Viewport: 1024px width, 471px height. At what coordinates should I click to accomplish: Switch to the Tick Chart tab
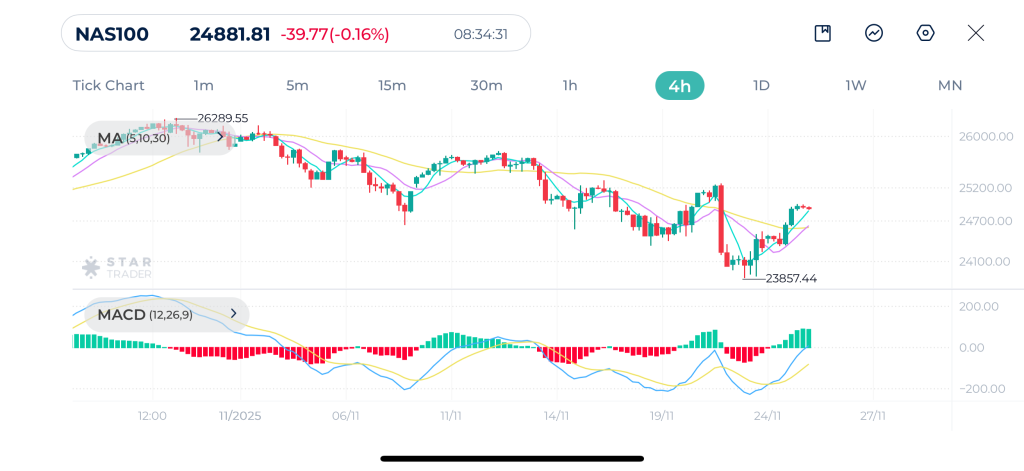(x=108, y=85)
